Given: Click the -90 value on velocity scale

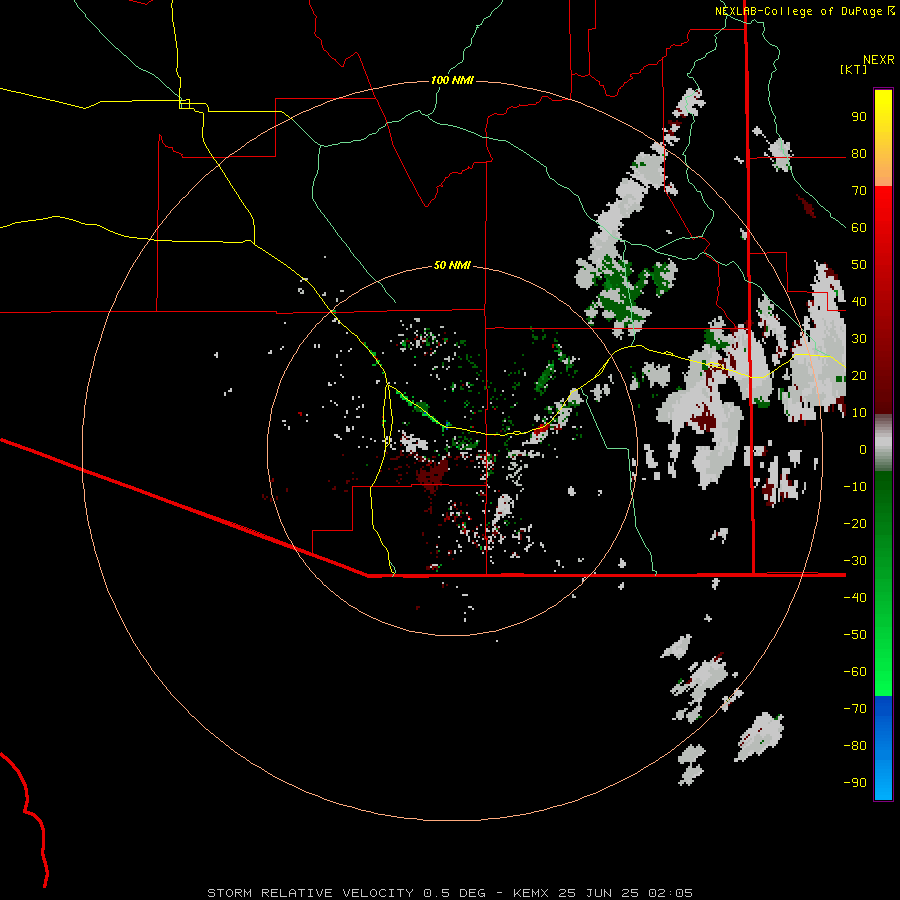Looking at the screenshot, I should (855, 782).
